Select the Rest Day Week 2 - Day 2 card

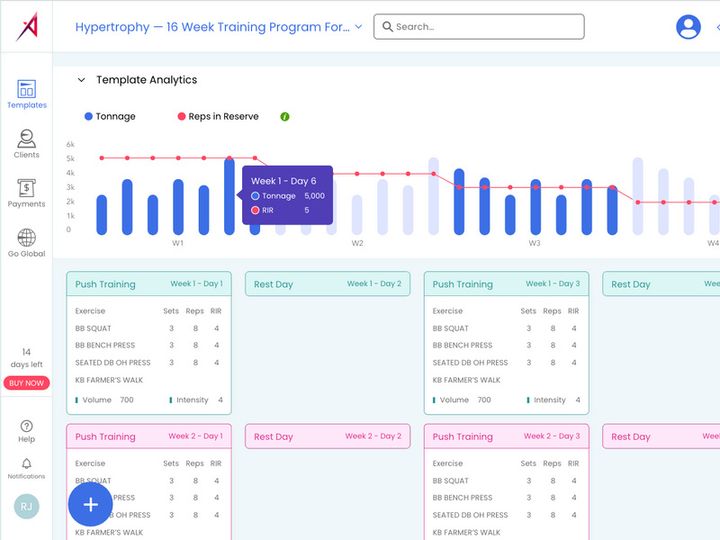[x=327, y=436]
